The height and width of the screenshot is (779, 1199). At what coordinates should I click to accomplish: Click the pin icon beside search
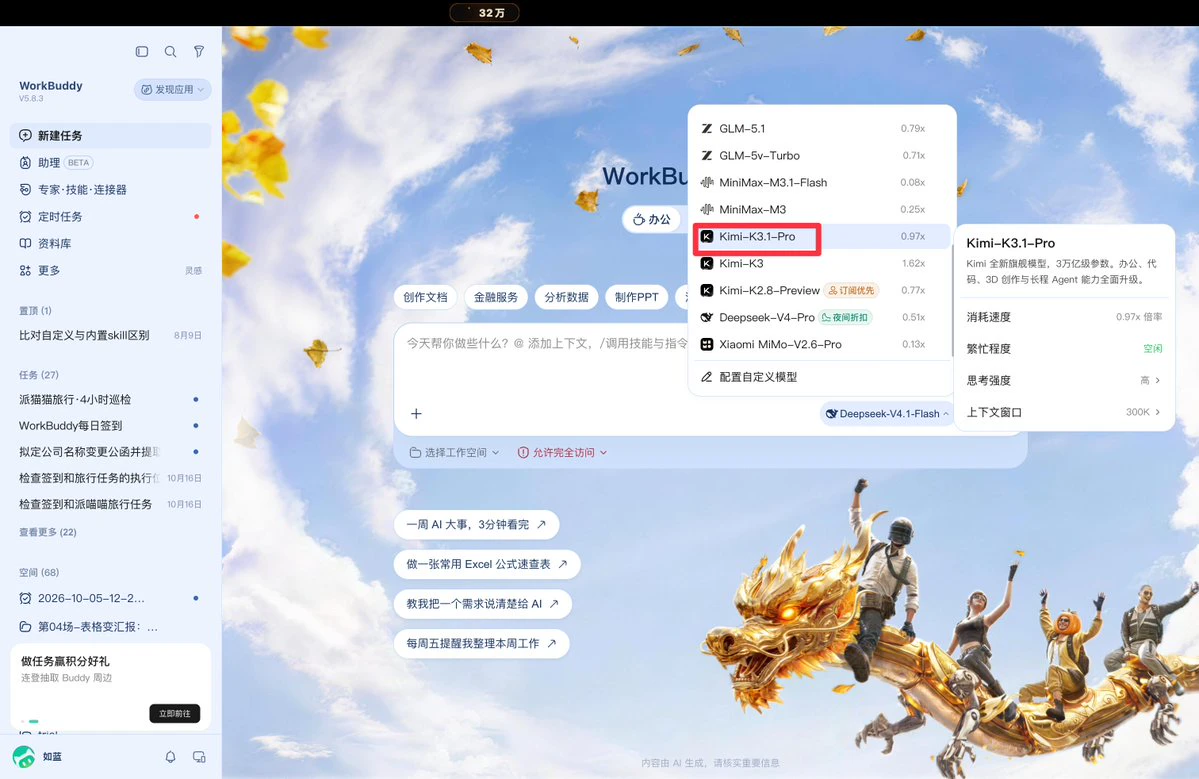tap(199, 51)
